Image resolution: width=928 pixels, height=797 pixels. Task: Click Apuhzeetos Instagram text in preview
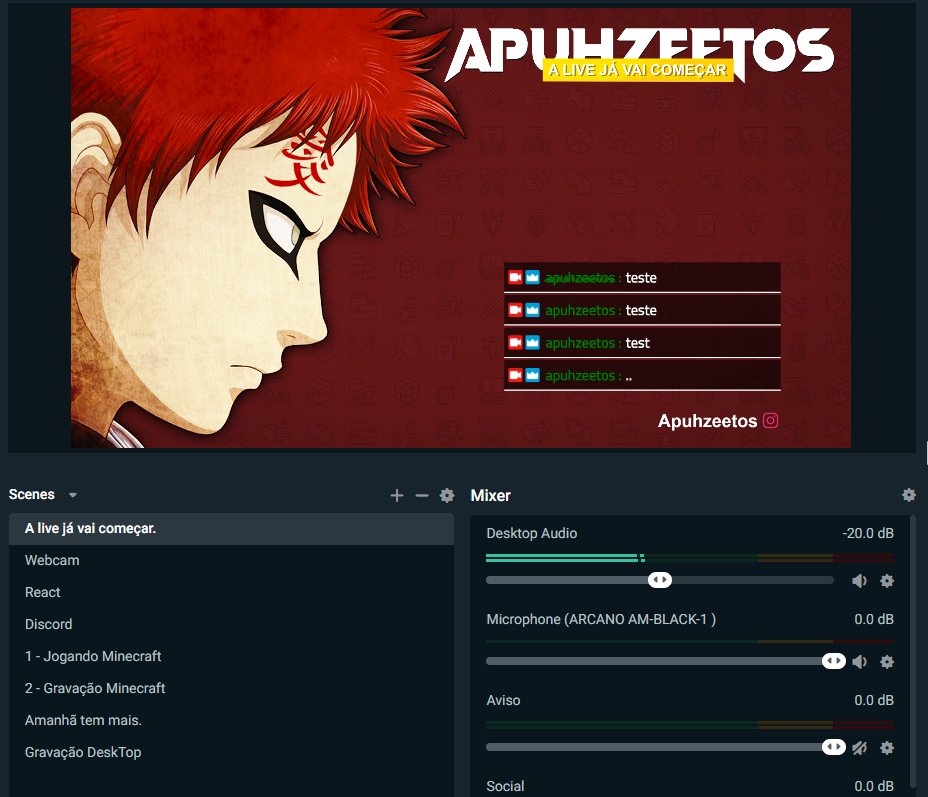pyautogui.click(x=707, y=421)
